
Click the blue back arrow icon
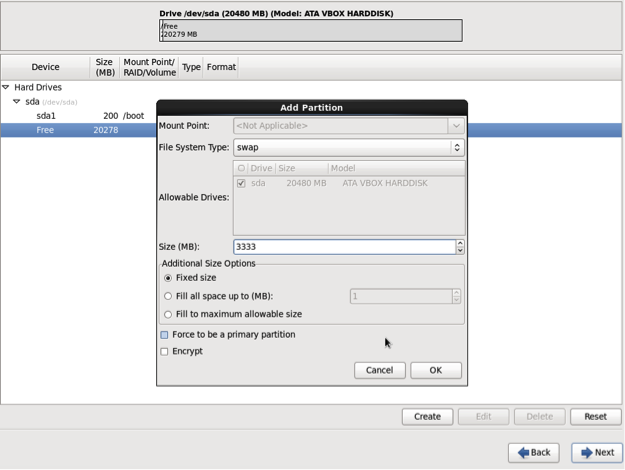(523, 452)
